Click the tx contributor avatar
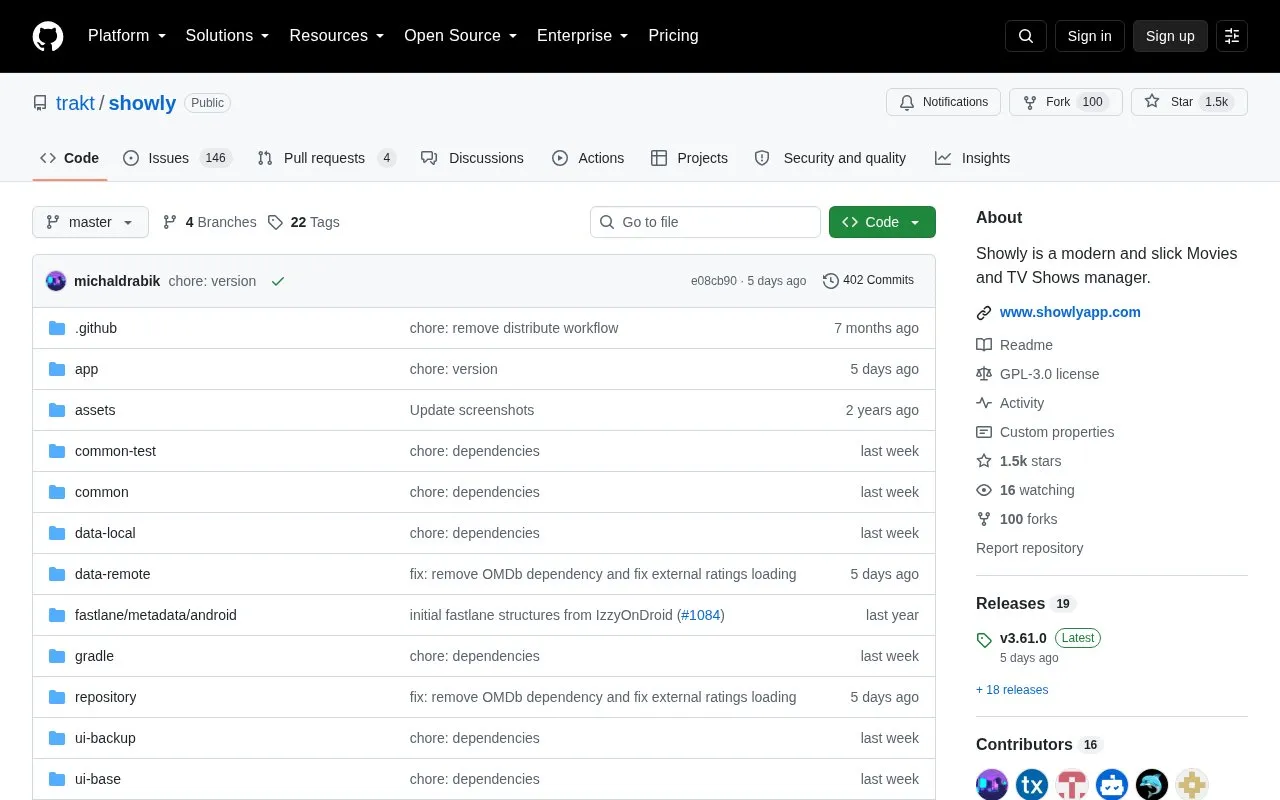The height and width of the screenshot is (800, 1280). pyautogui.click(x=1032, y=785)
